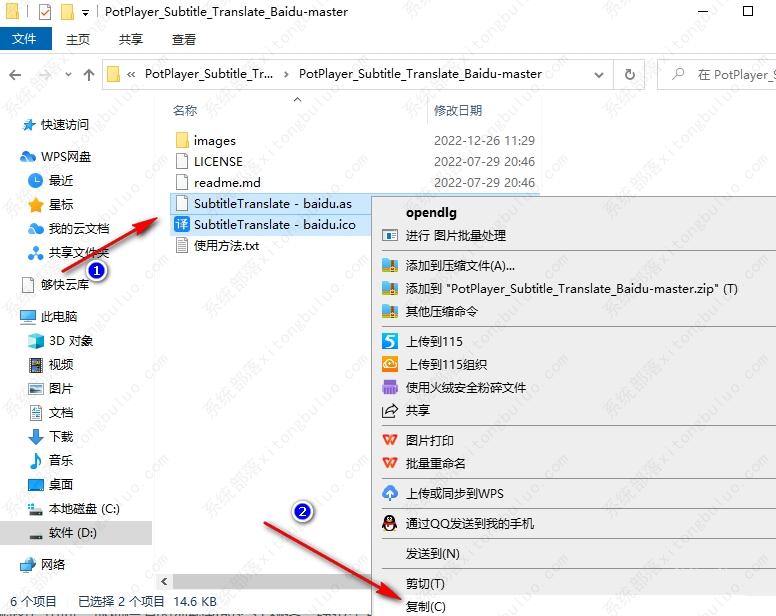
Task: Choose 共享 in the context menu
Action: pyautogui.click(x=418, y=410)
